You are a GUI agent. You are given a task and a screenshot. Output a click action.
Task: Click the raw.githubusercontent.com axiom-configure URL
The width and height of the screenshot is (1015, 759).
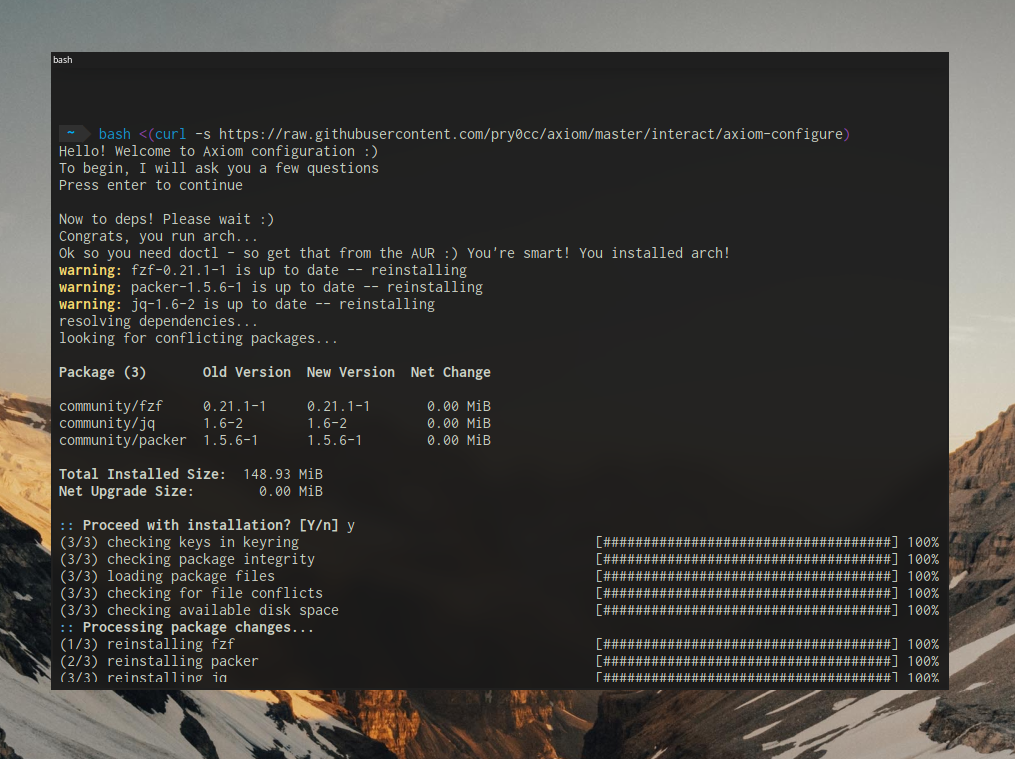(x=530, y=134)
